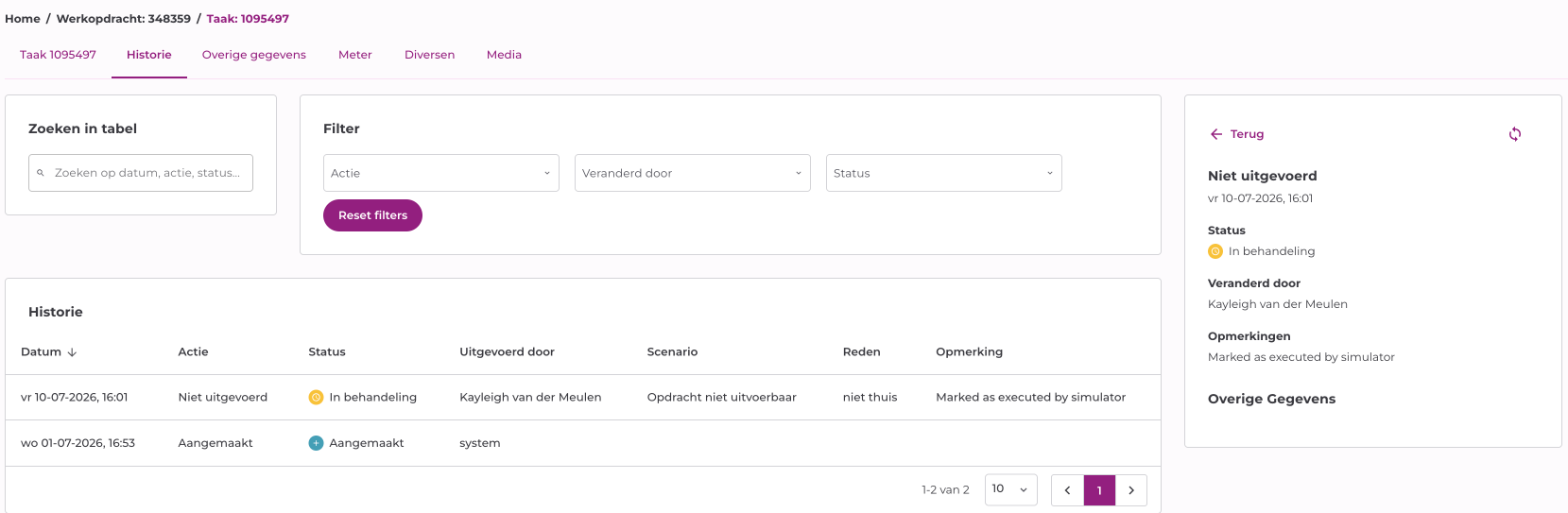Click the Marked as executed by simulator table cell
1568x513 pixels.
pyautogui.click(x=1031, y=397)
